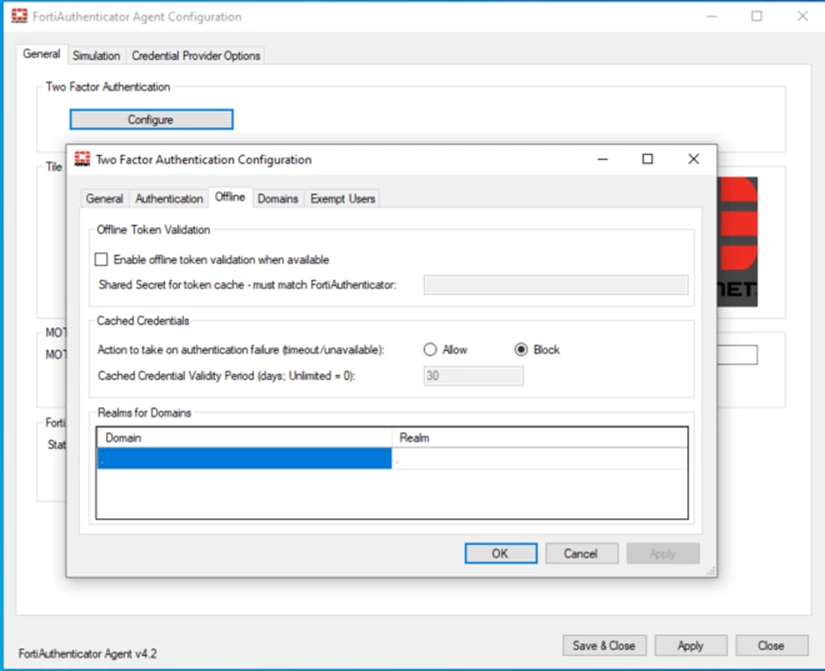Open the Credential Provider Options tab
The image size is (825, 671).
pyautogui.click(x=196, y=56)
